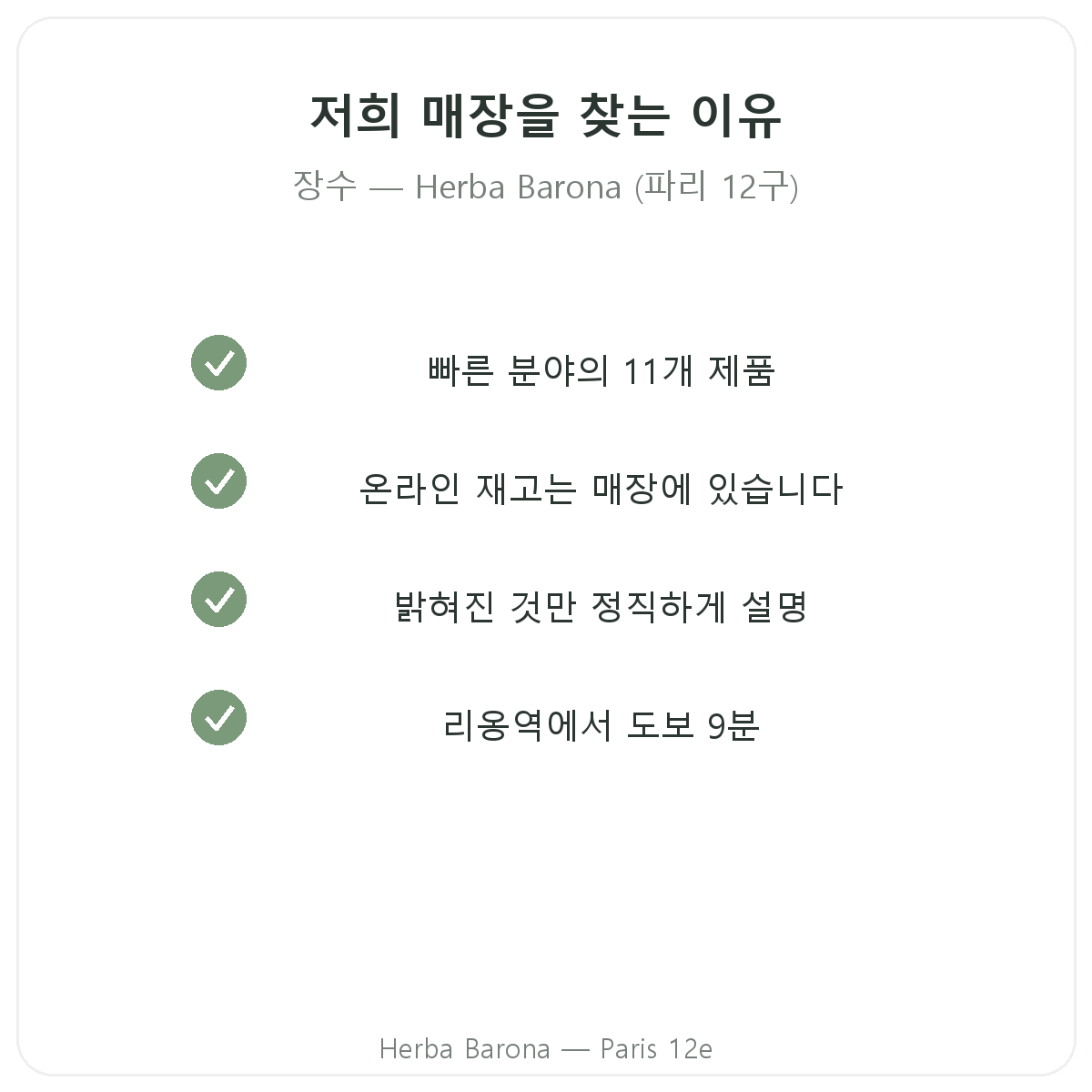Click the checkmark beside 온라인 재고는 매장에
The height and width of the screenshot is (1092, 1092).
click(x=218, y=481)
